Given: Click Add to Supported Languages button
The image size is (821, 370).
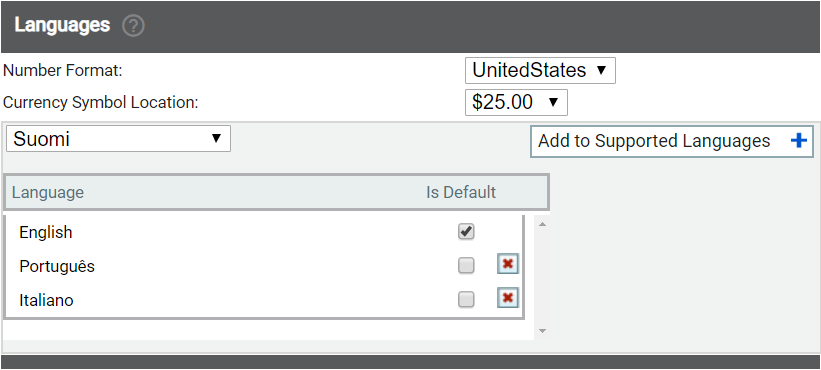Looking at the screenshot, I should click(x=672, y=141).
